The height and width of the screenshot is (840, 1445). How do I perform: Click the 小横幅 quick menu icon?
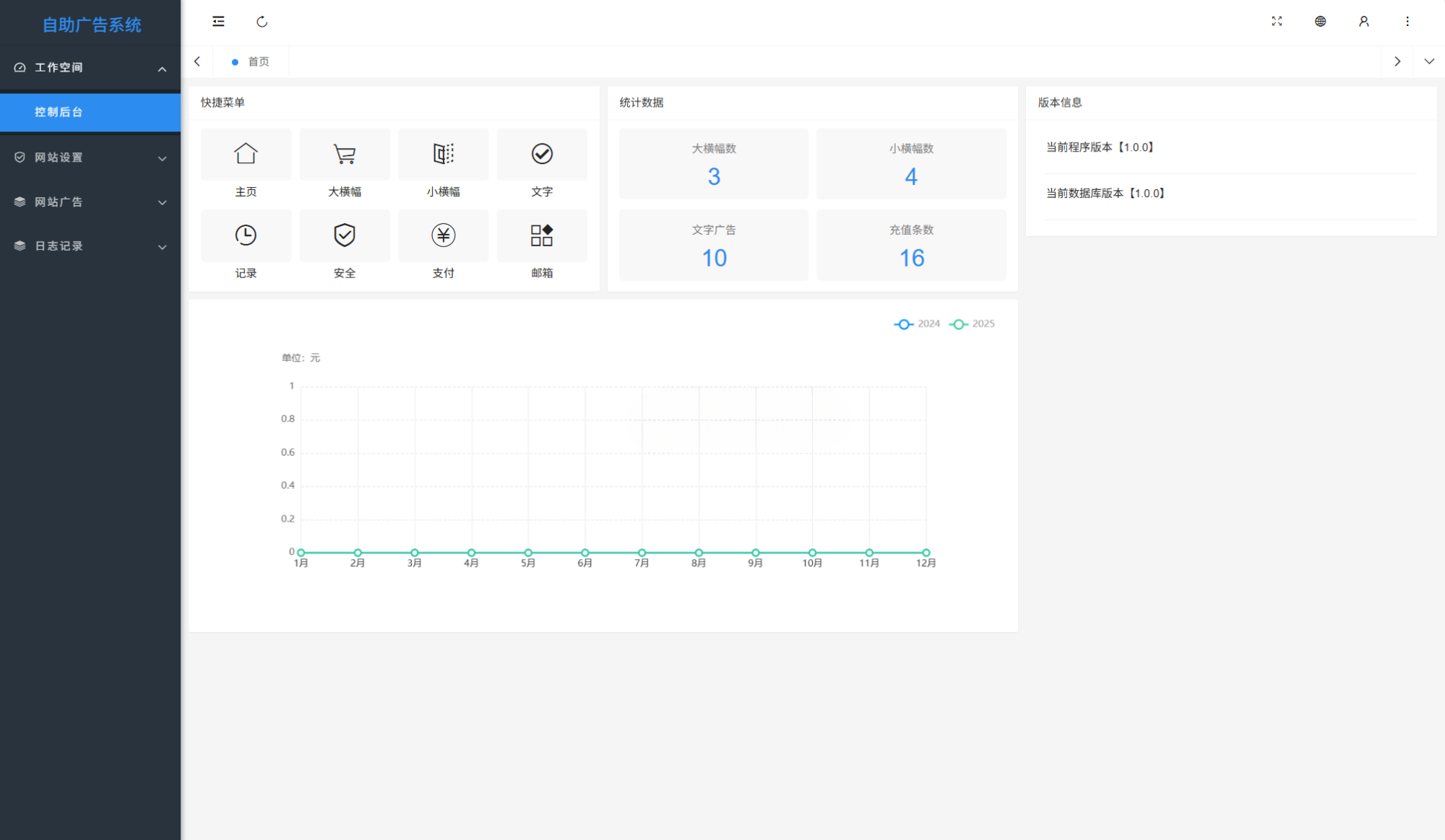tap(443, 154)
